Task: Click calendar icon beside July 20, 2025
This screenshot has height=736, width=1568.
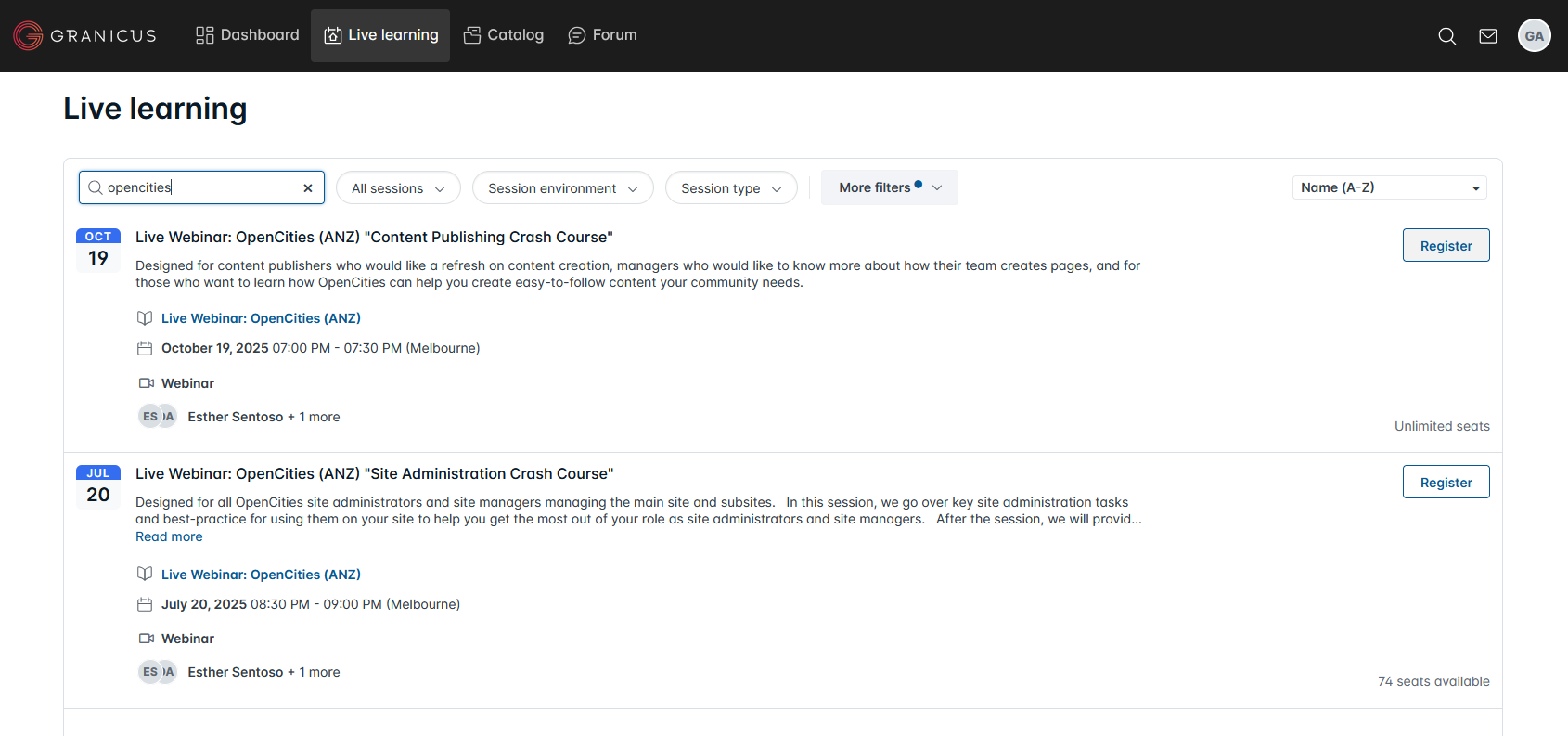Action: (x=145, y=604)
